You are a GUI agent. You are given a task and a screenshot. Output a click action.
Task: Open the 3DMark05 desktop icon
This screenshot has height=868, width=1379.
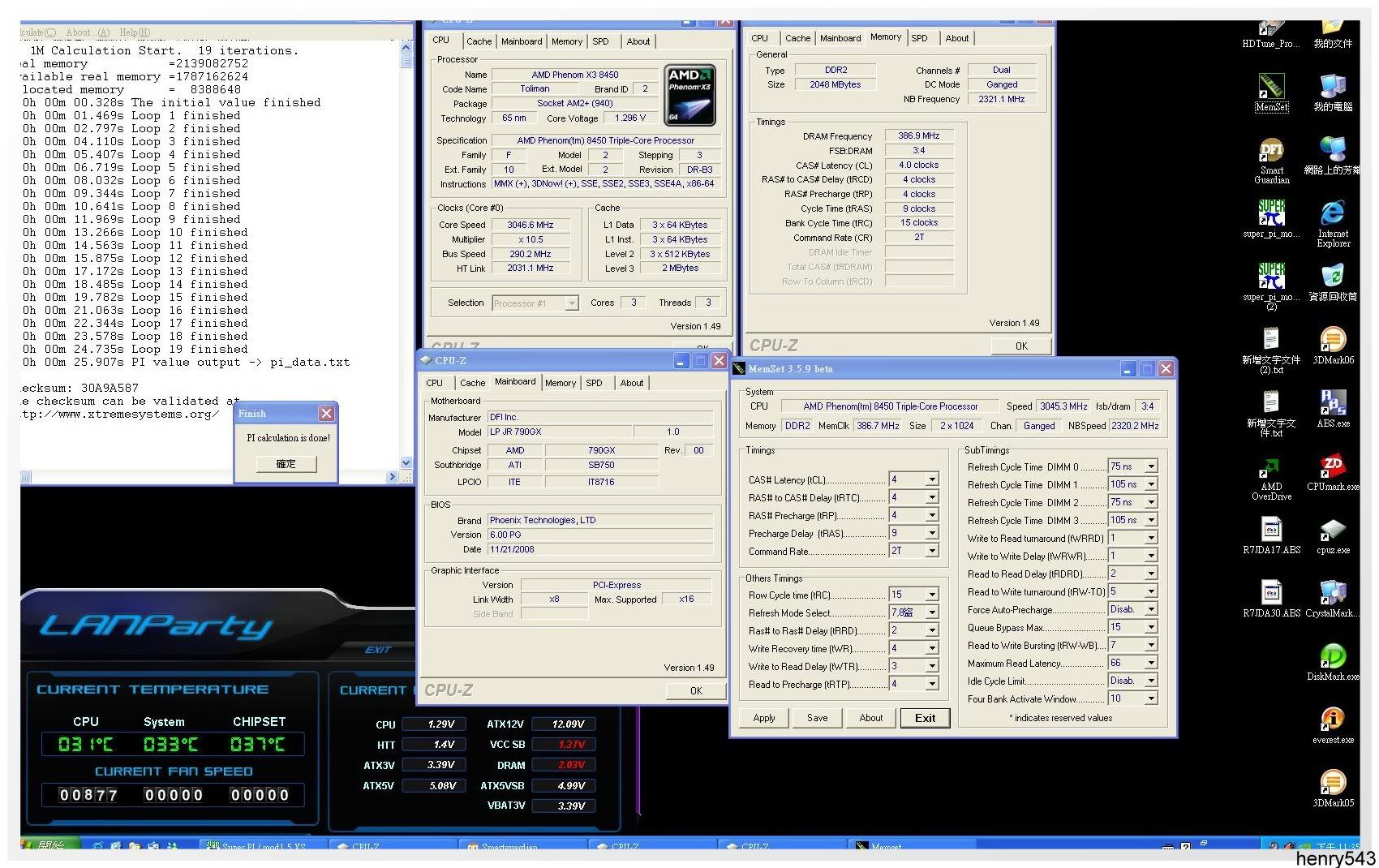coord(1333,789)
